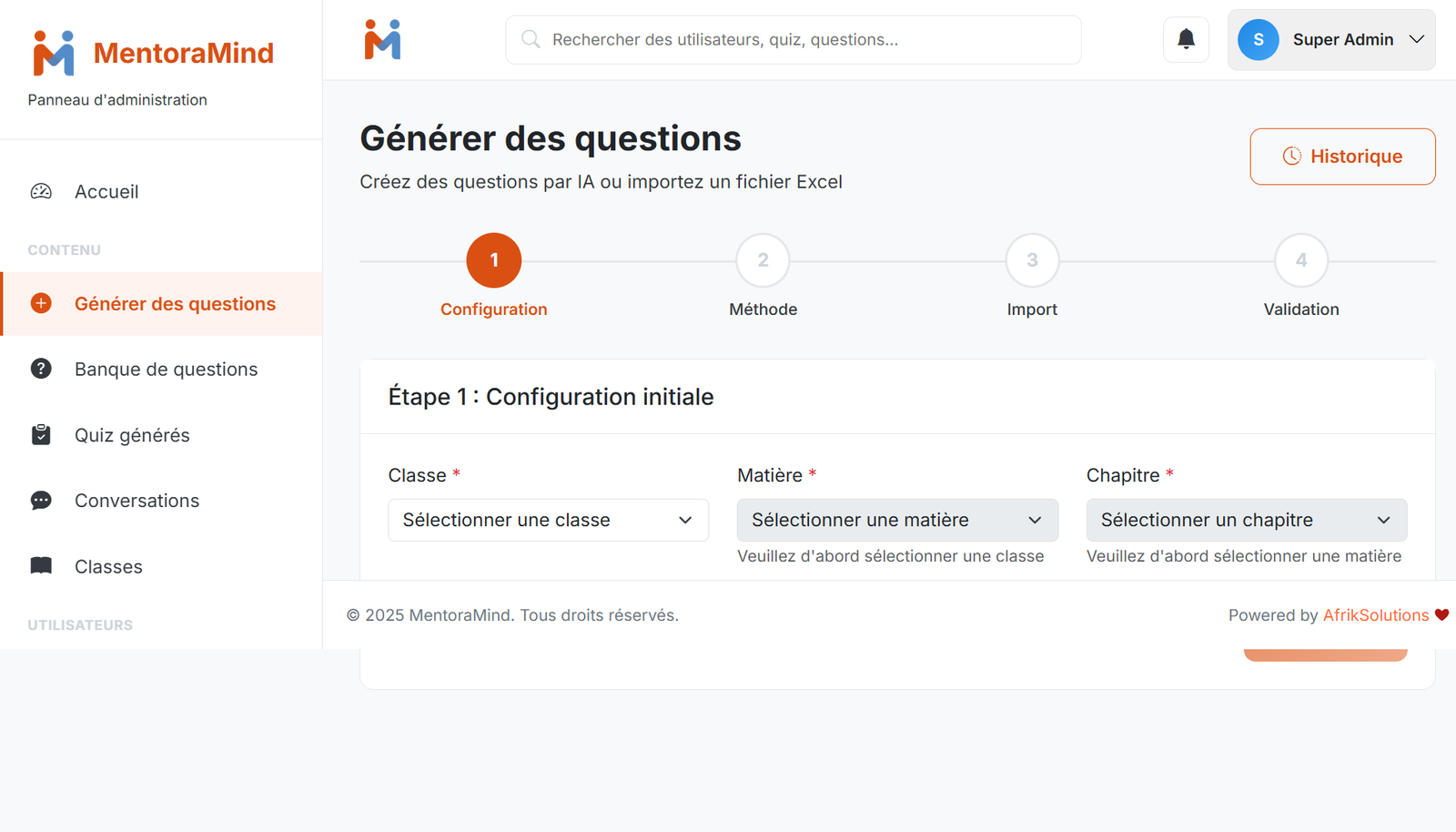Click the plus icon beside Générer des questions

pyautogui.click(x=41, y=303)
